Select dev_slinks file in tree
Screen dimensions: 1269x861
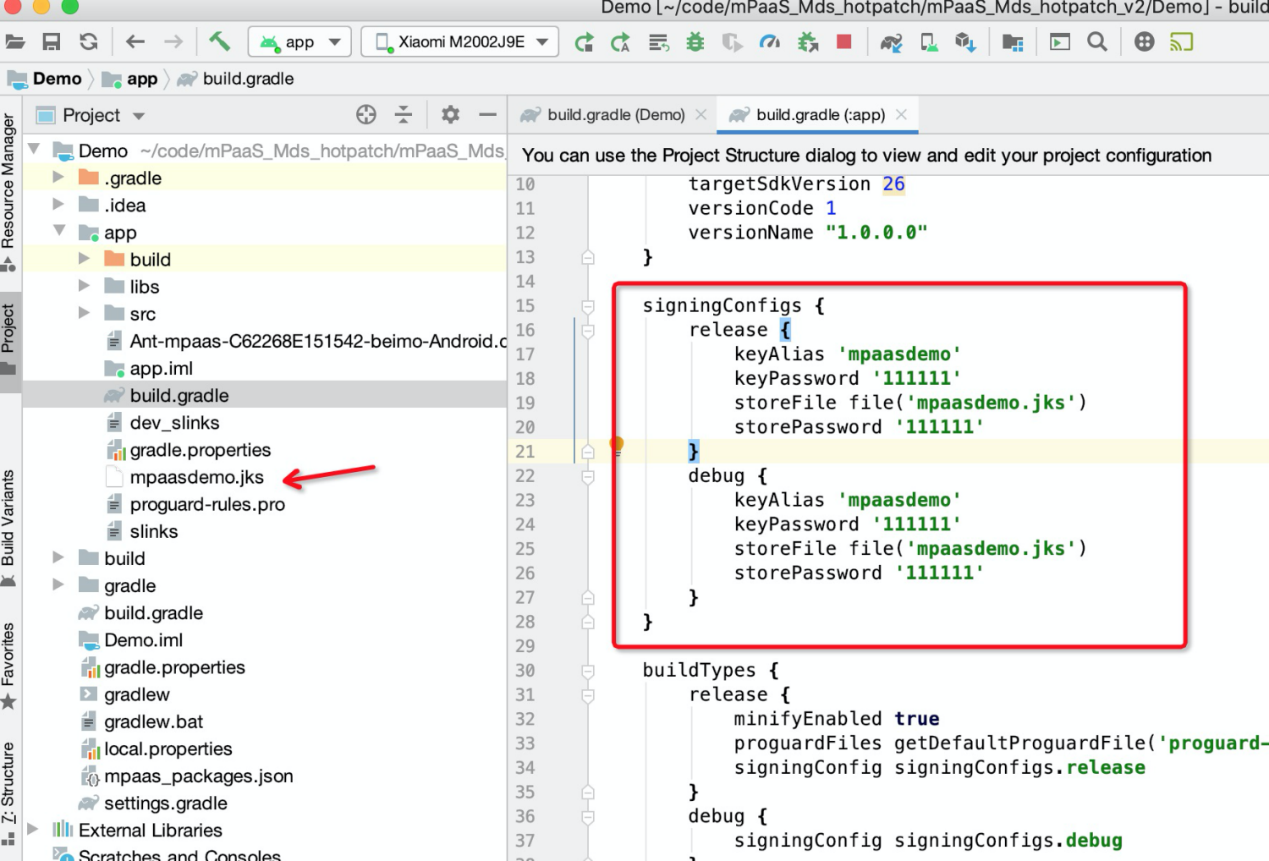[174, 423]
